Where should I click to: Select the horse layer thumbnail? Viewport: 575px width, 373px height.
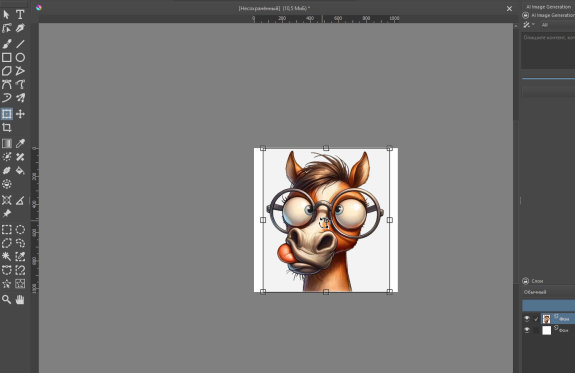click(x=546, y=319)
